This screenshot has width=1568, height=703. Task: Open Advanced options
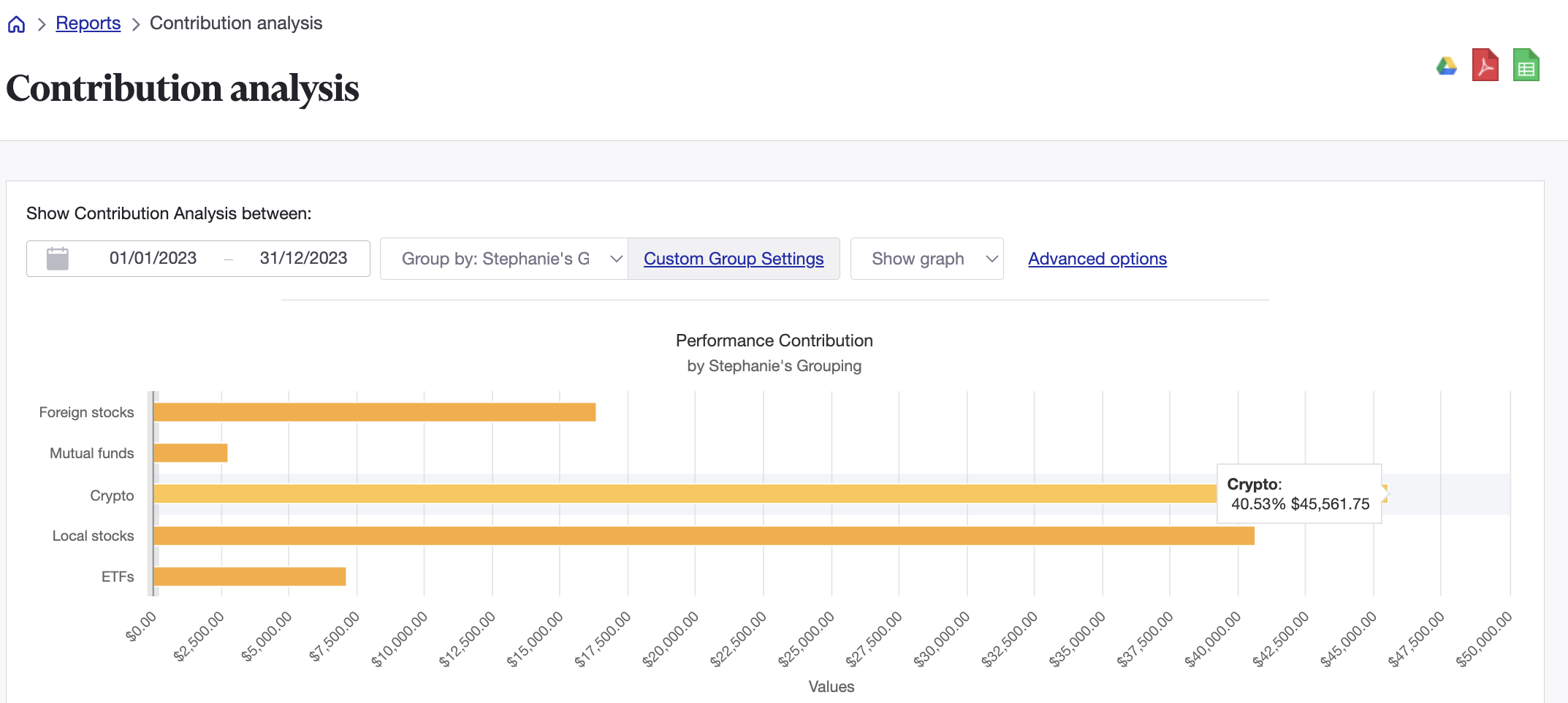[1097, 258]
